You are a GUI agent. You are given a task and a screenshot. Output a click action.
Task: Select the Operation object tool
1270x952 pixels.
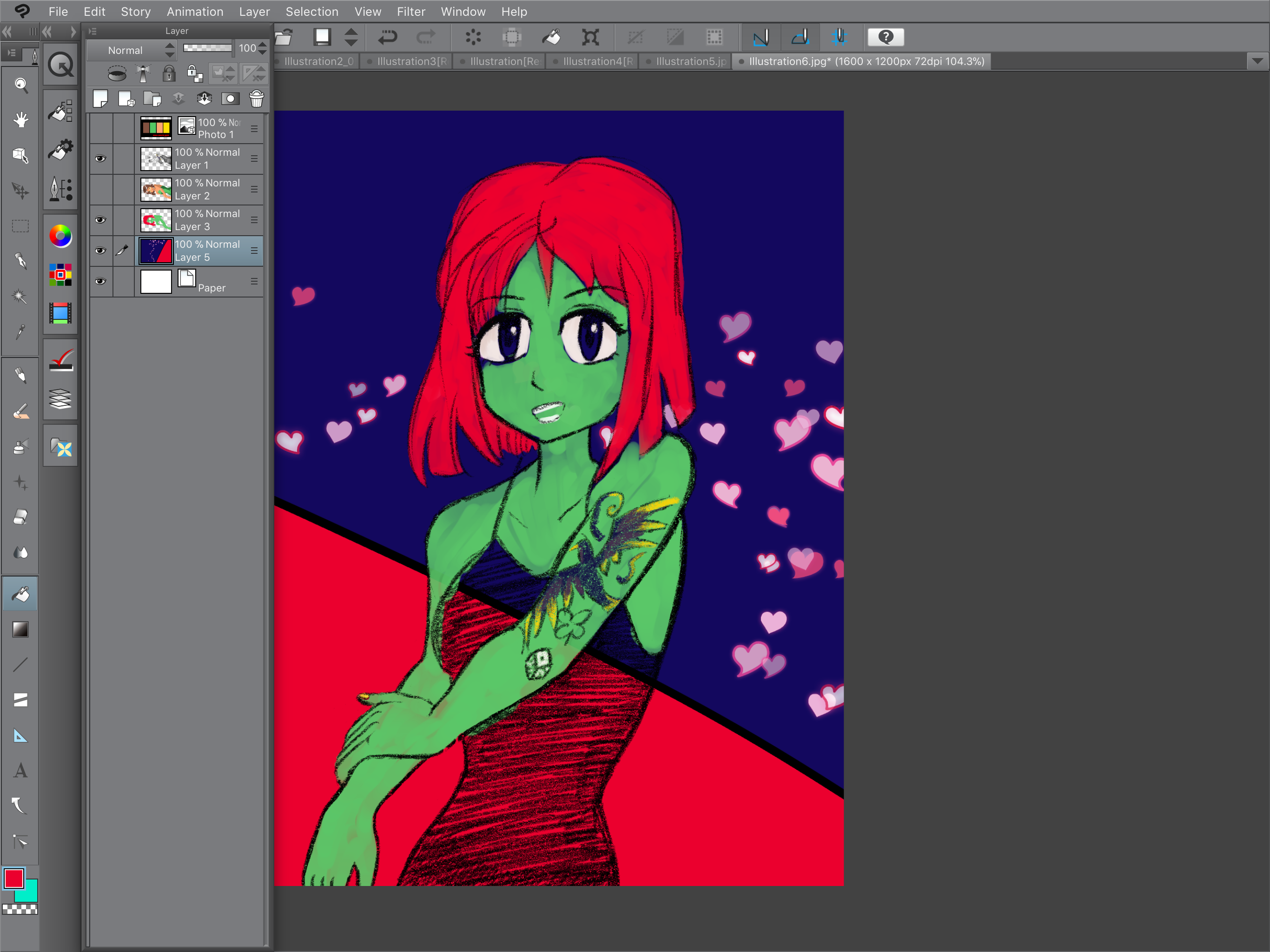20,156
